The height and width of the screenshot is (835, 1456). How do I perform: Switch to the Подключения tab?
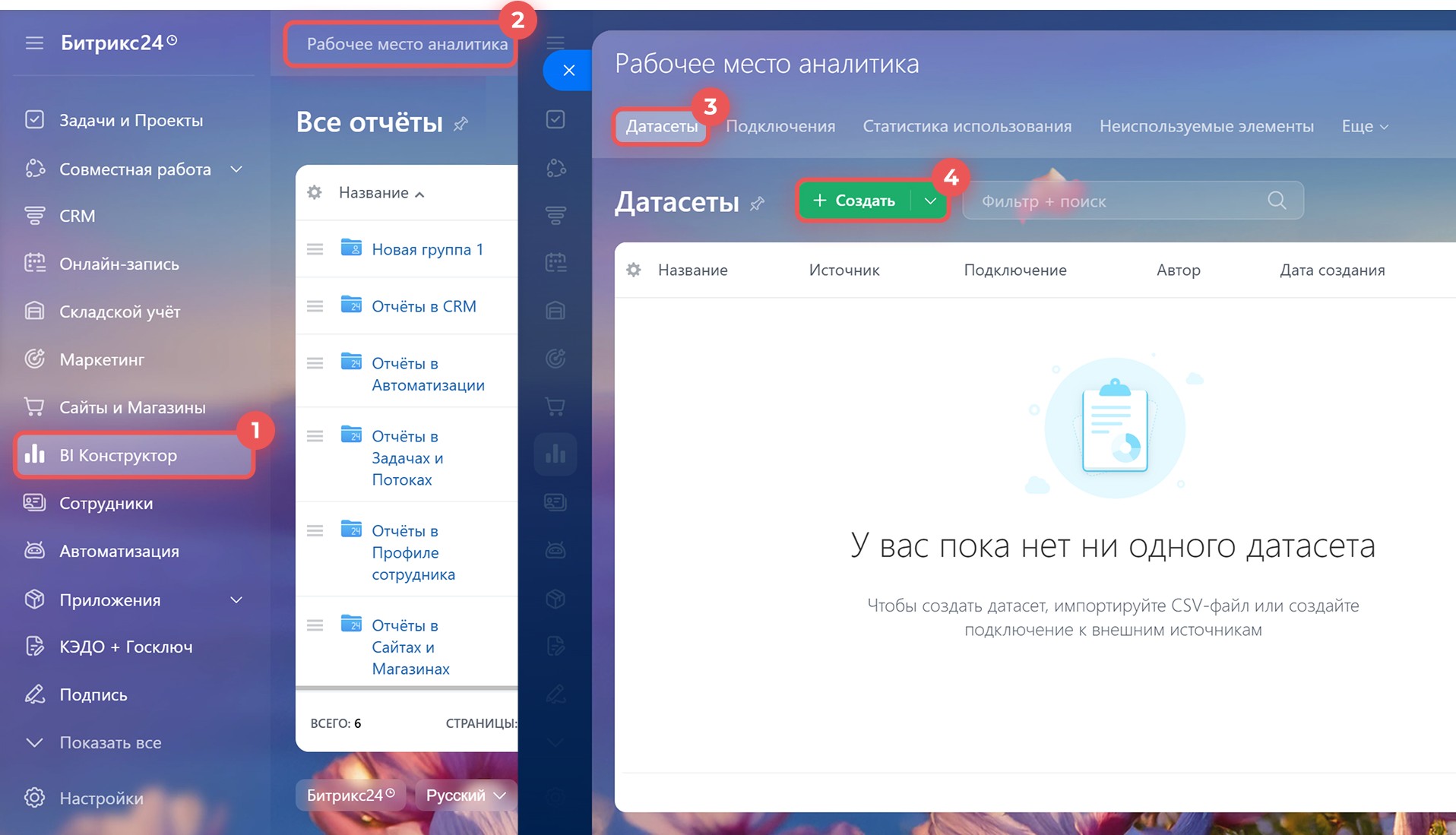tap(780, 127)
